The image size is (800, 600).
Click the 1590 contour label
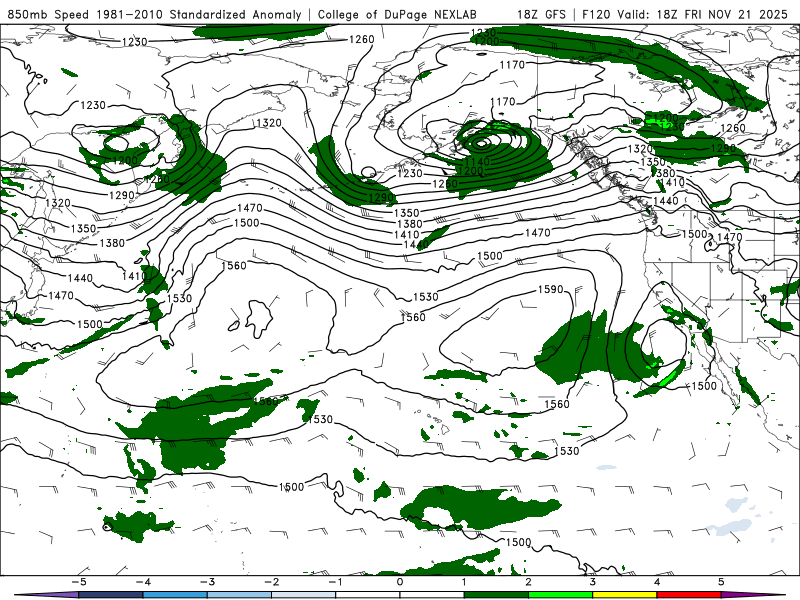tap(551, 289)
